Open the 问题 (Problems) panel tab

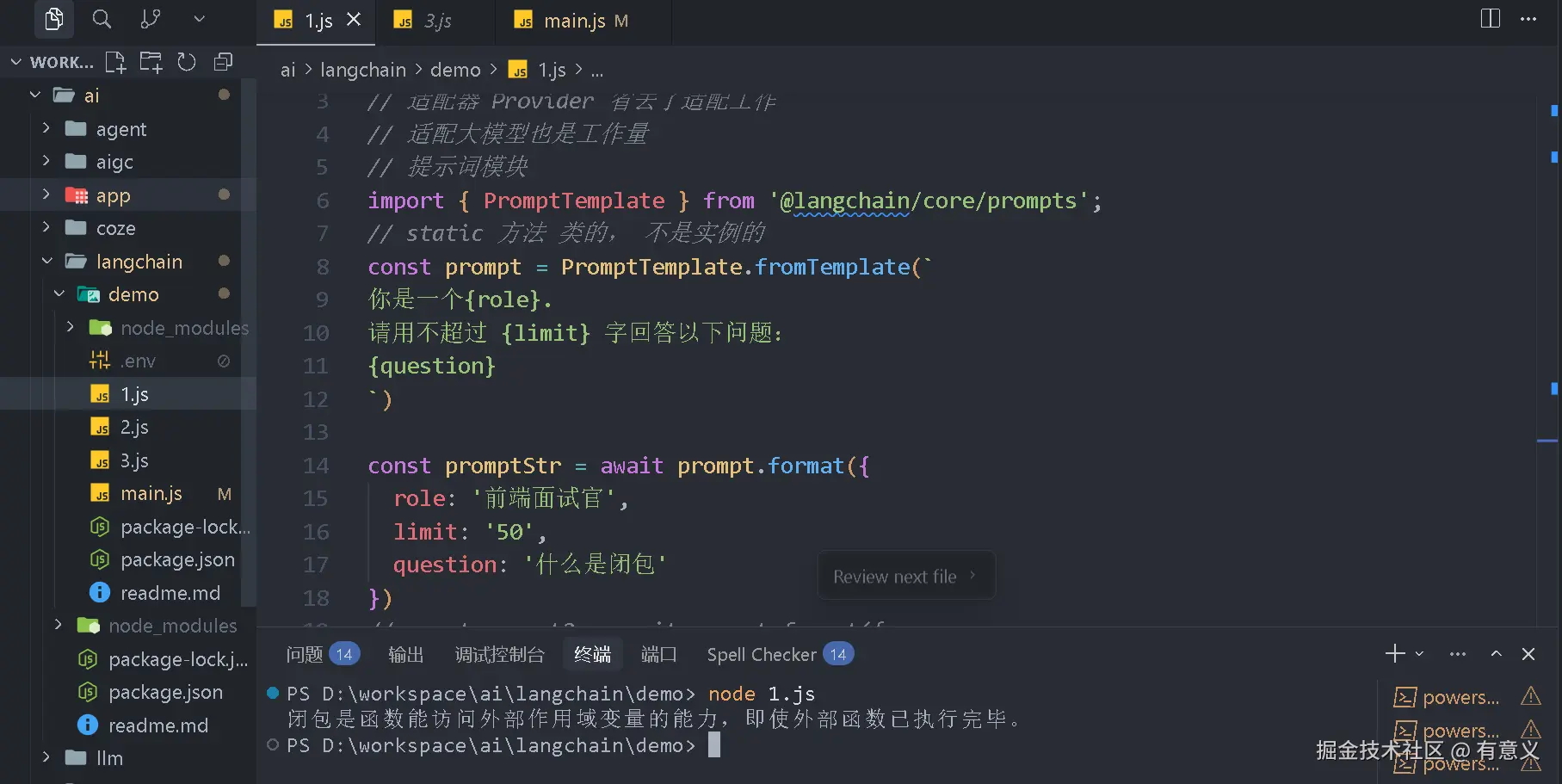click(322, 655)
